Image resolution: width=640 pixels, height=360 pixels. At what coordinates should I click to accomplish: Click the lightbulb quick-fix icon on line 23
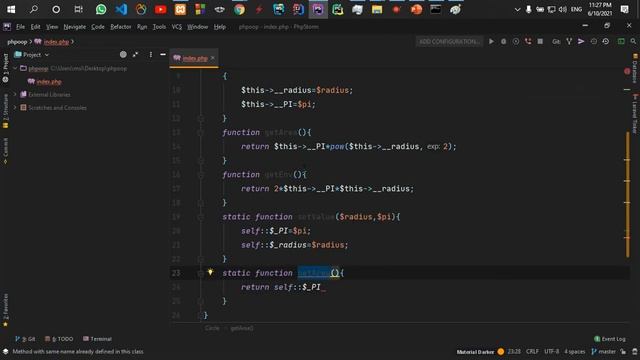click(x=210, y=272)
